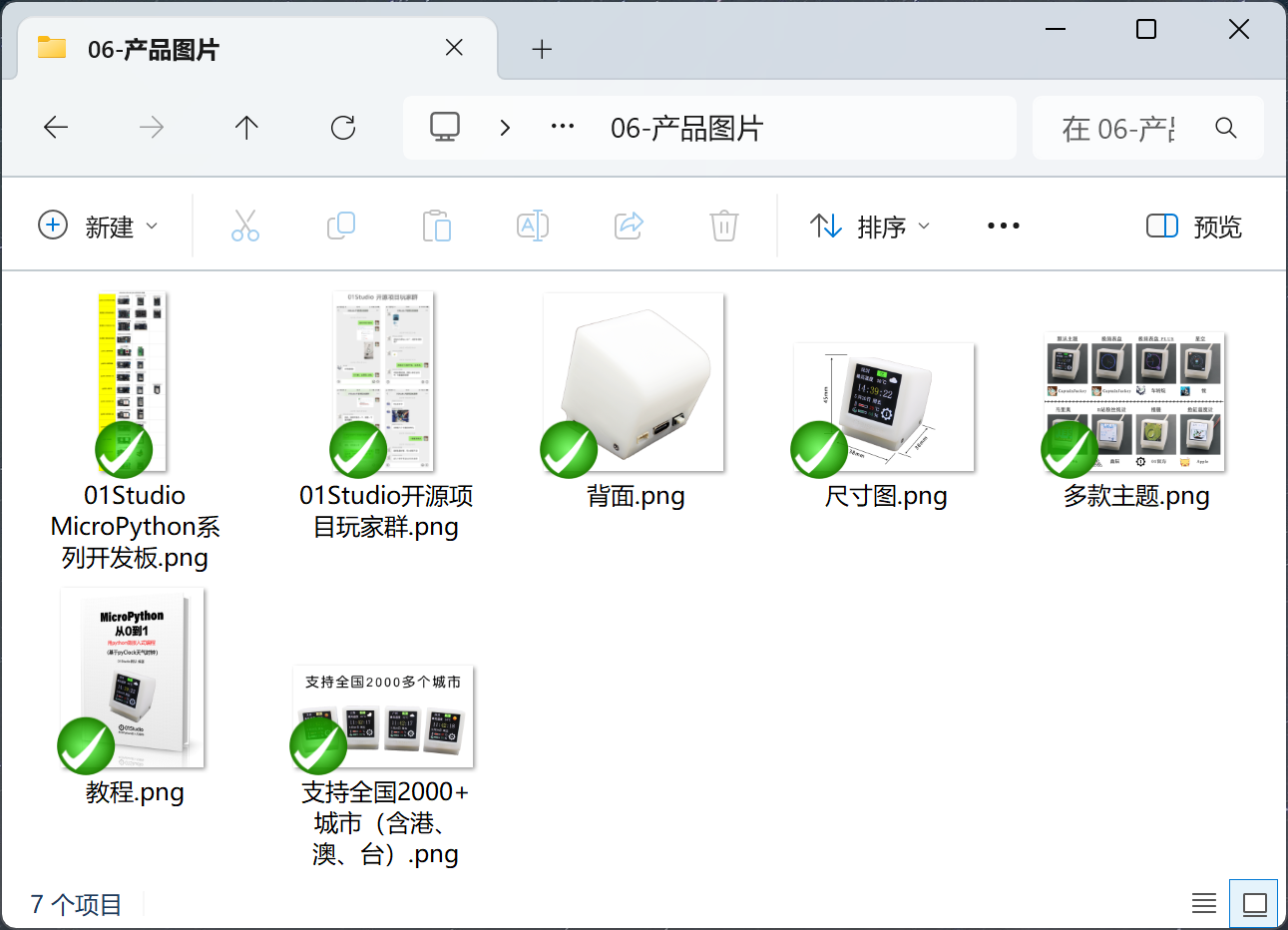Minimize the File Explorer window

[1056, 29]
